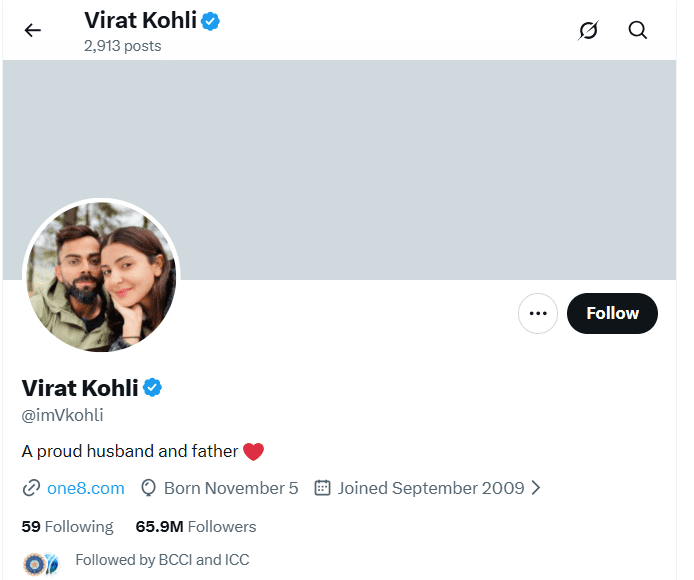Click the circle-slash icon in the header
Screen dimensions: 694x580
pos(588,30)
